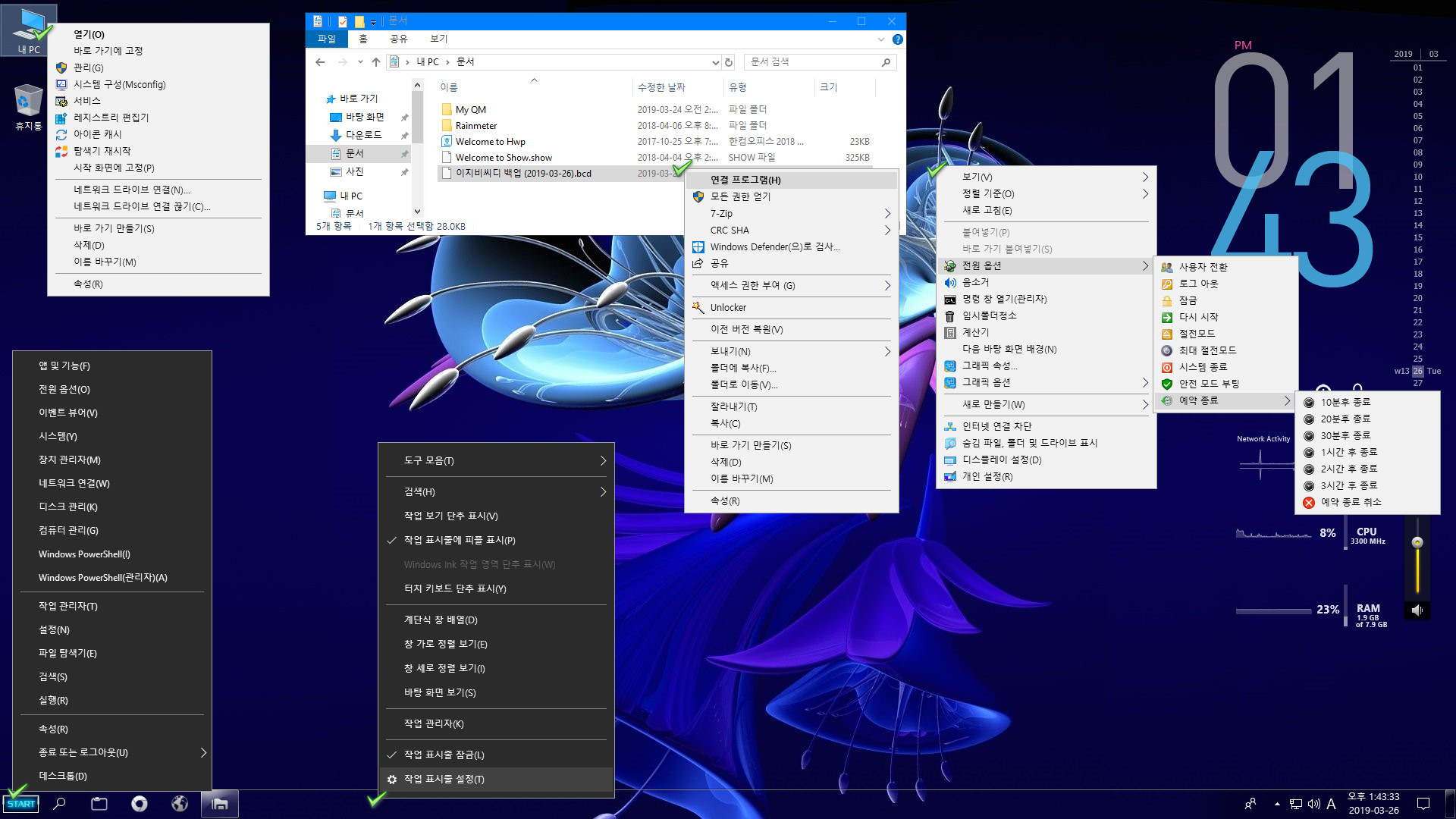Click the Rainmeter speaker mute icon
The image size is (1456, 819).
tap(1417, 610)
